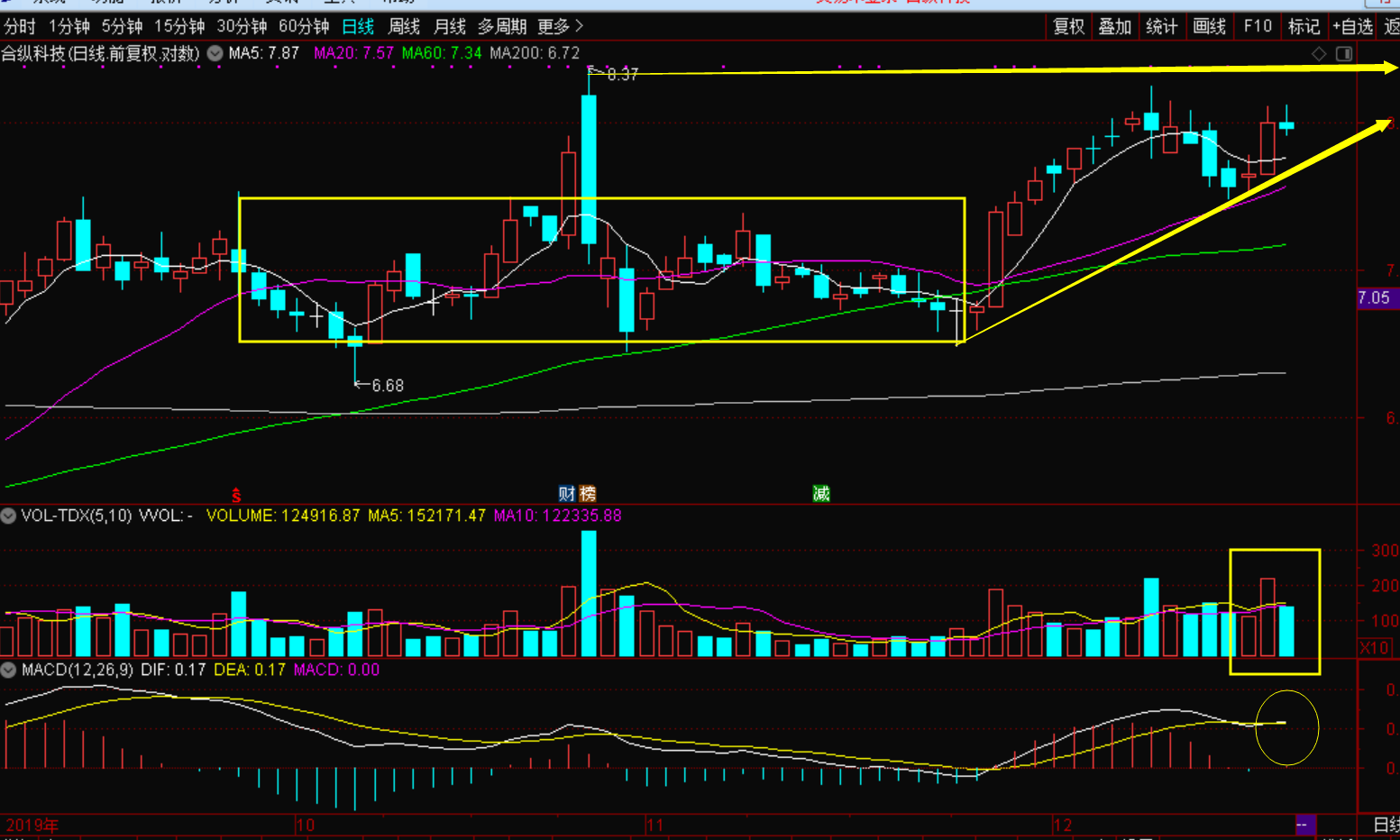The width and height of the screenshot is (1400, 840).
Task: Click the 榜 ranking marker icon
Action: point(588,493)
